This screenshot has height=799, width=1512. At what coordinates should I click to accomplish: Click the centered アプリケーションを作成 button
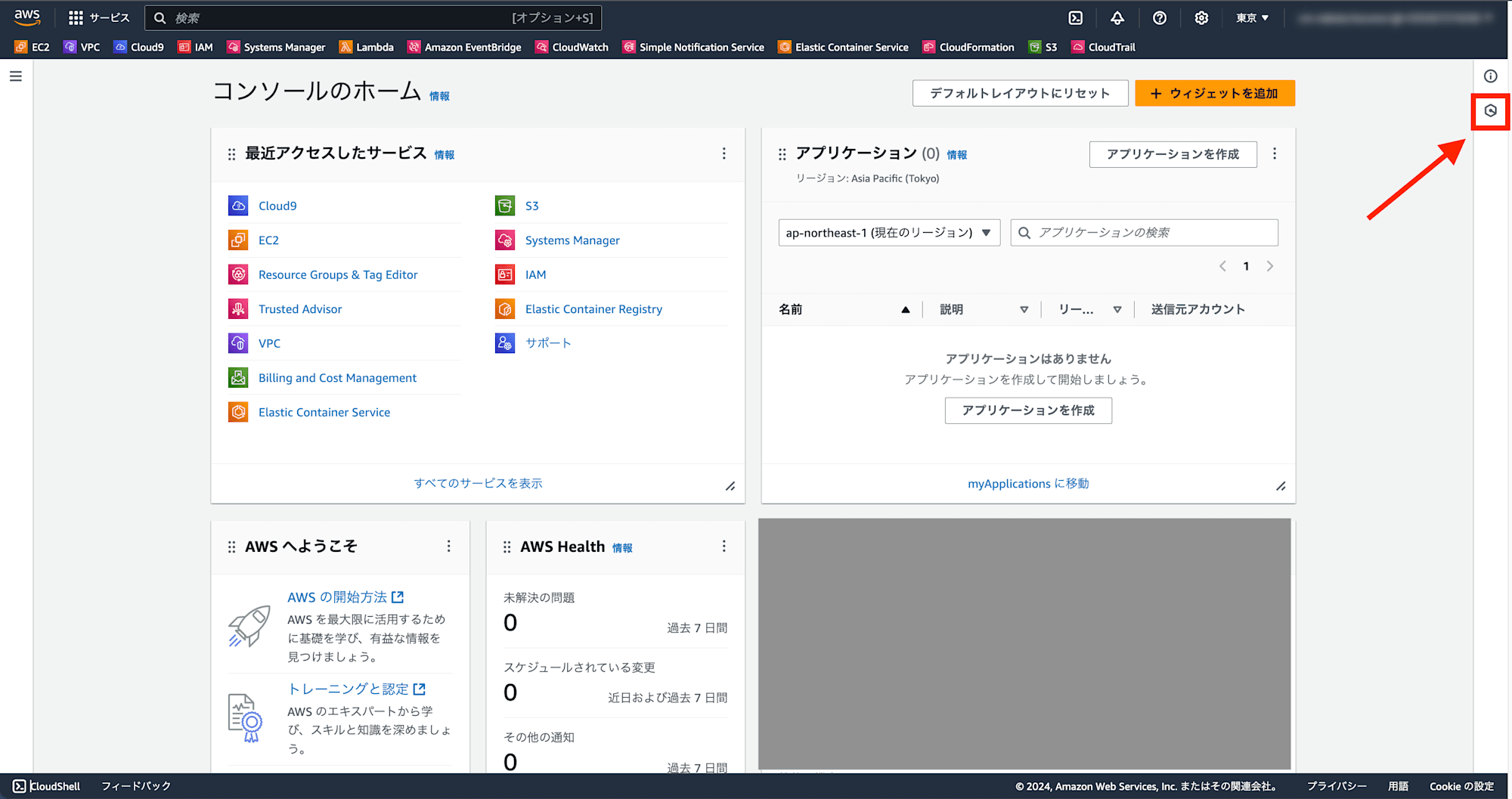coord(1028,410)
